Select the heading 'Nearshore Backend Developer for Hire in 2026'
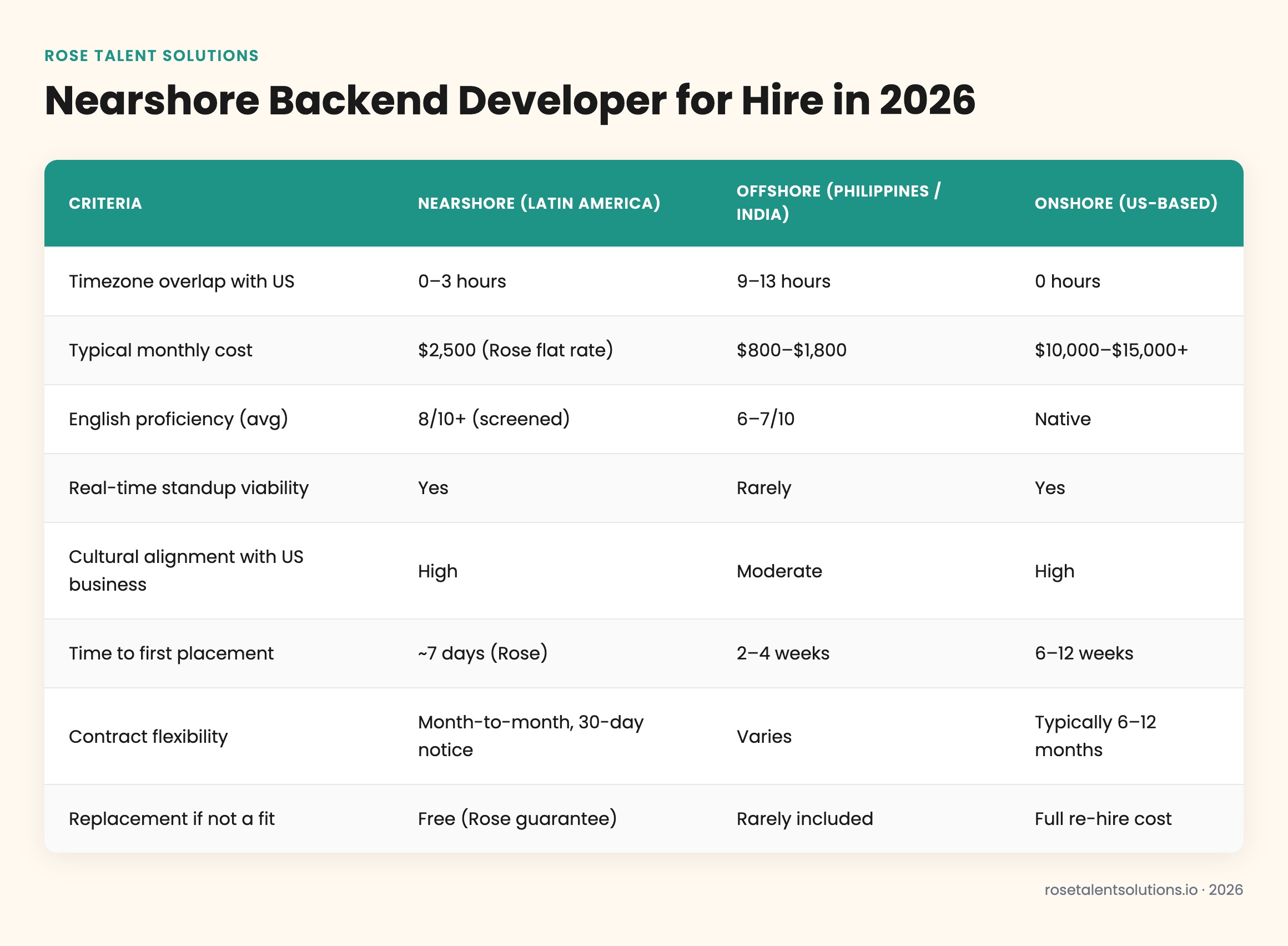The image size is (1288, 946). [x=510, y=101]
